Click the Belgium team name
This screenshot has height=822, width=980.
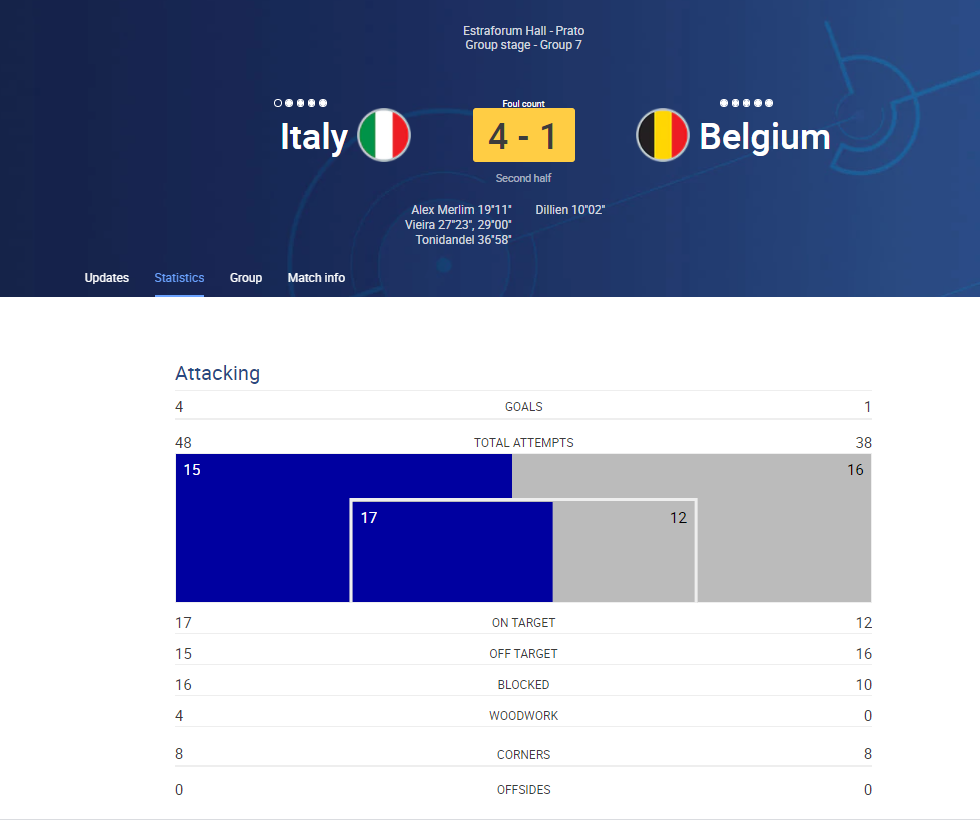[x=765, y=137]
